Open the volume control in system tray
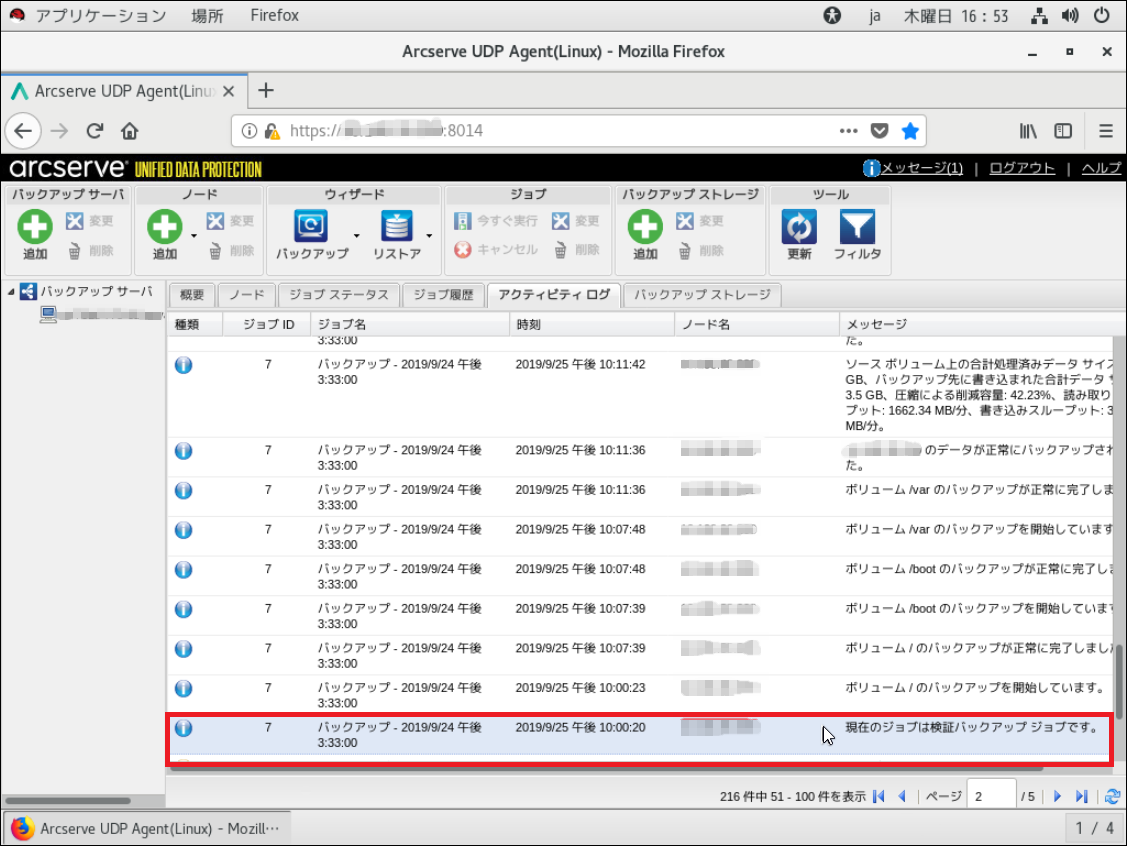This screenshot has width=1127, height=846. [x=1070, y=15]
